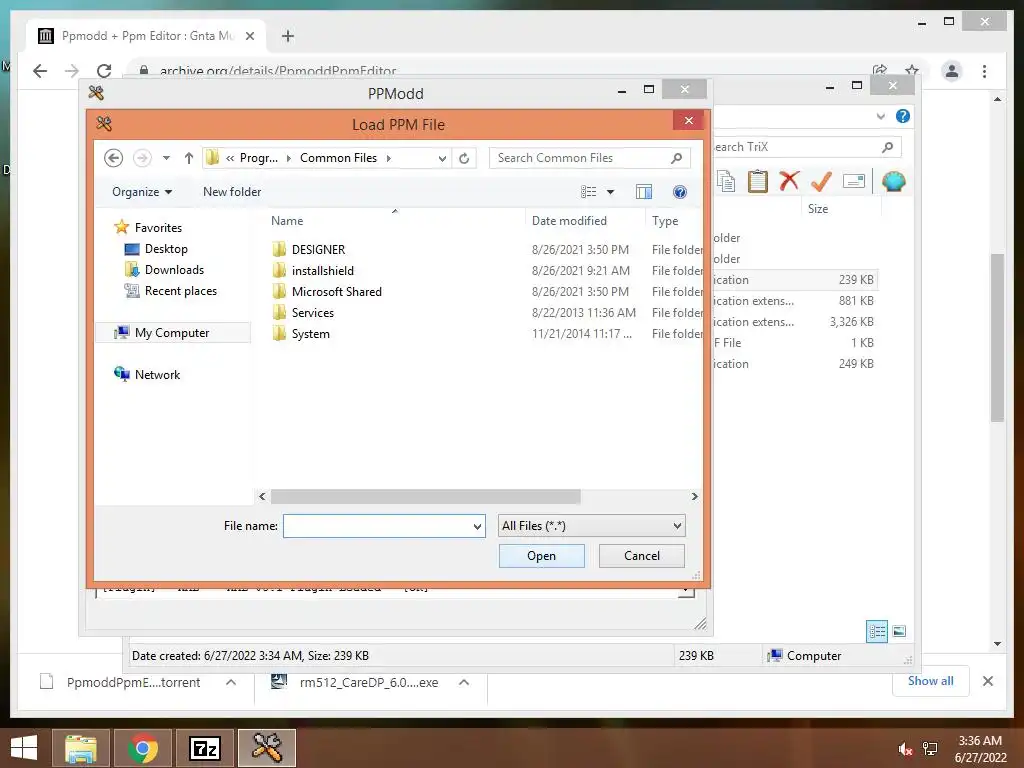Open recent locations dropdown next to navigation arrows
Image resolution: width=1024 pixels, height=768 pixels.
click(167, 158)
